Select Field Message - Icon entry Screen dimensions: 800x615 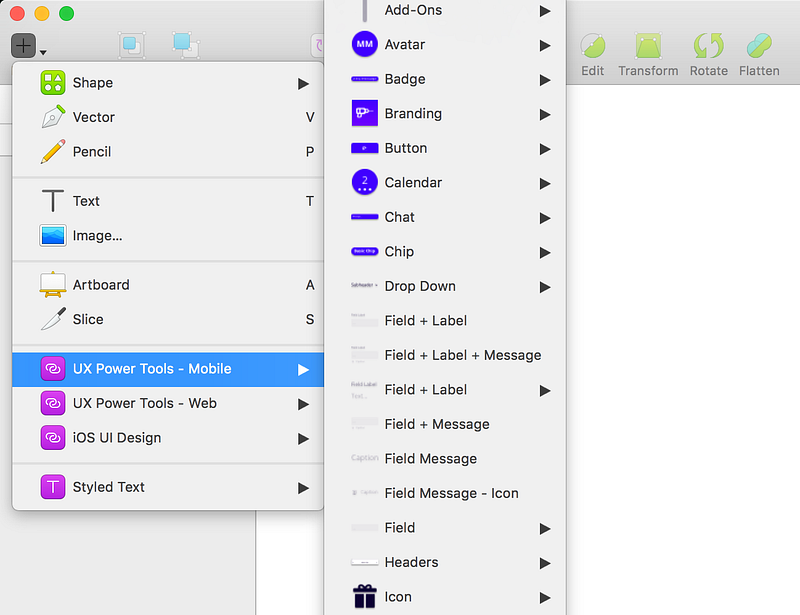(445, 493)
